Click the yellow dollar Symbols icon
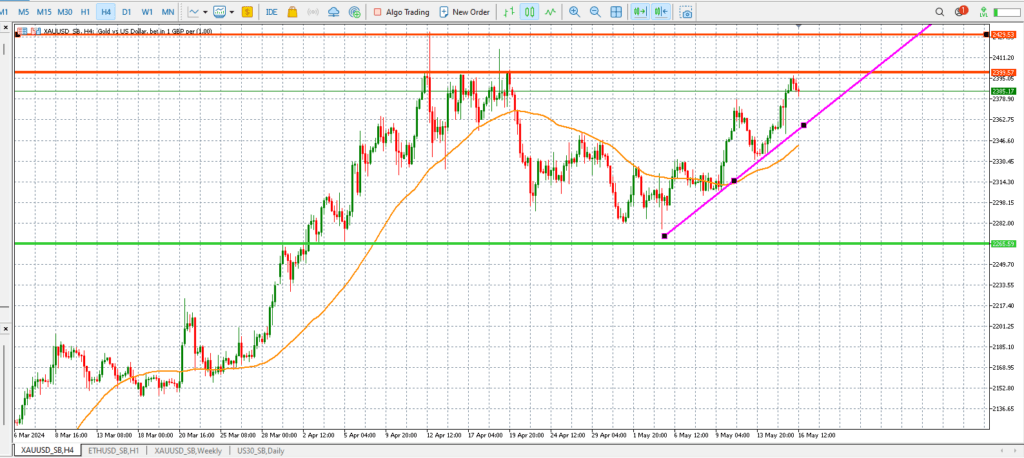This screenshot has height=458, width=1024. coord(248,12)
